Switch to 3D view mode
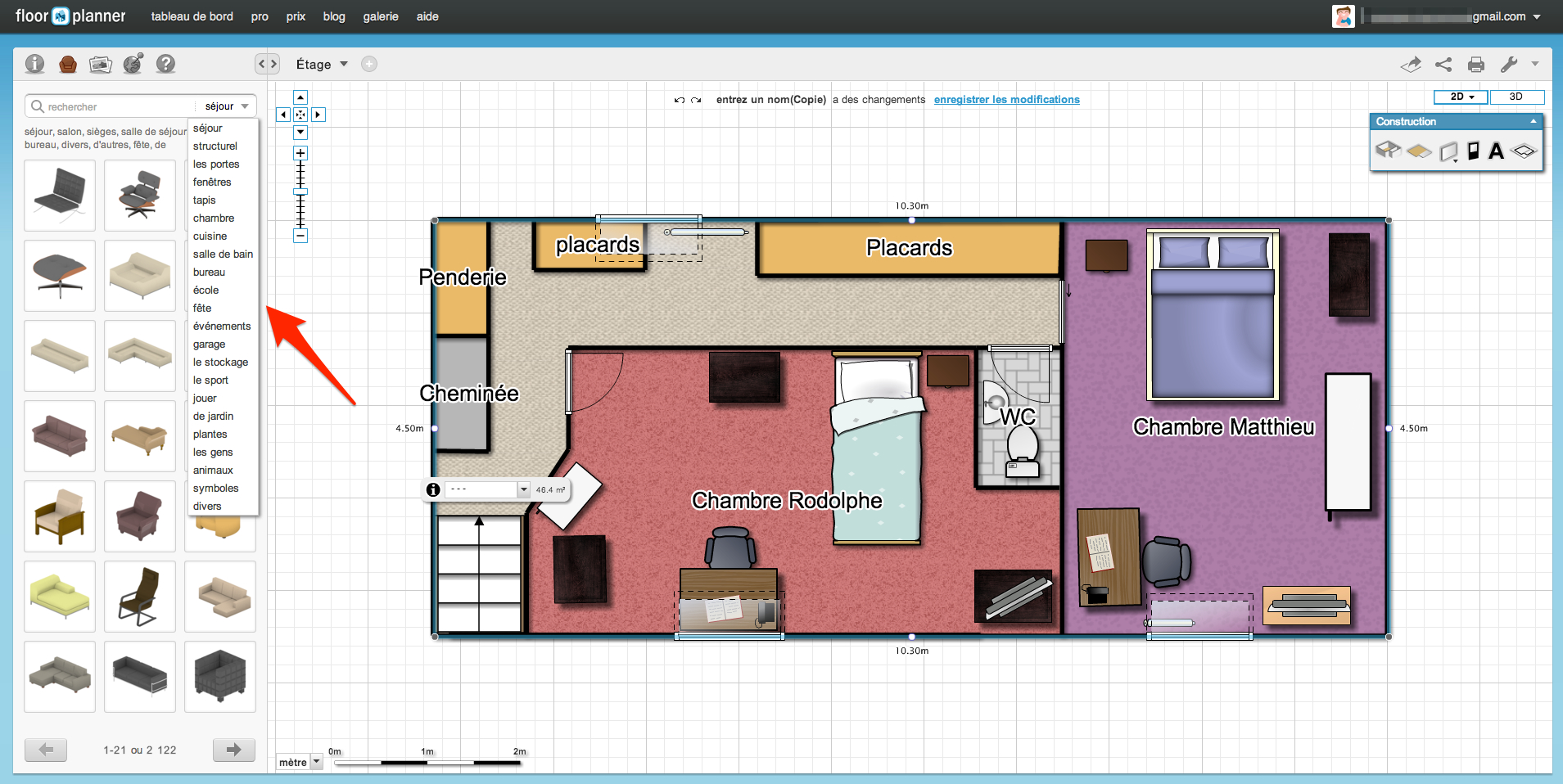 click(x=1516, y=97)
